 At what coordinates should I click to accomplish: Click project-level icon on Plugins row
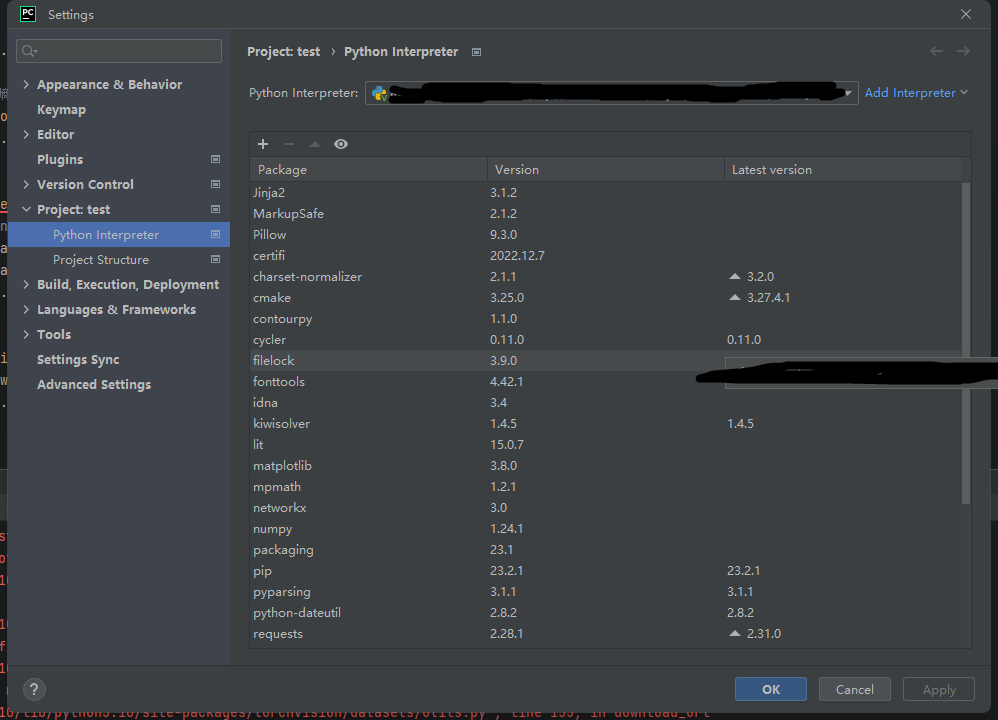pyautogui.click(x=215, y=159)
